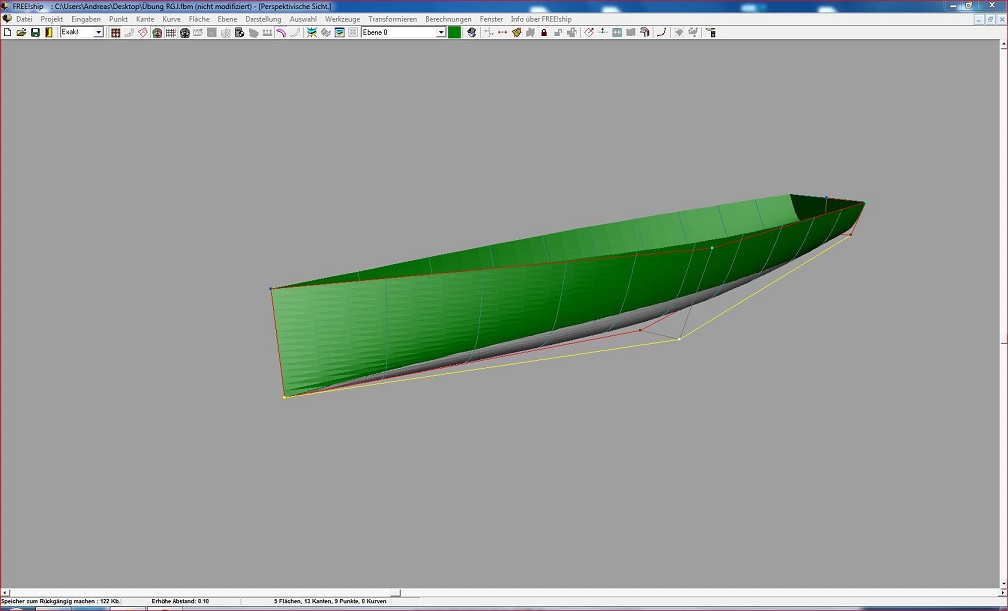Click the hatched square icon before Ebene 0
Image resolution: width=1008 pixels, height=611 pixels.
click(x=353, y=33)
